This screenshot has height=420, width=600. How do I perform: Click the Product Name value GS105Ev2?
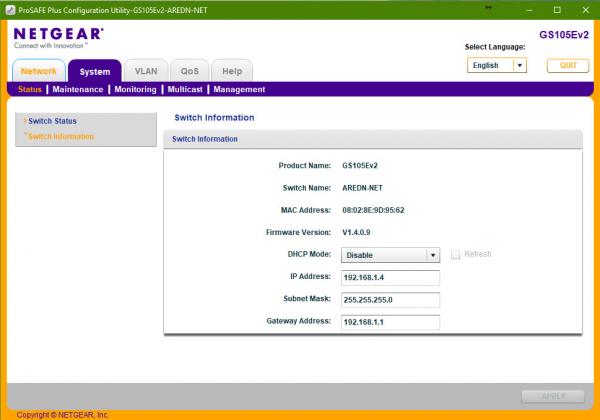point(360,166)
